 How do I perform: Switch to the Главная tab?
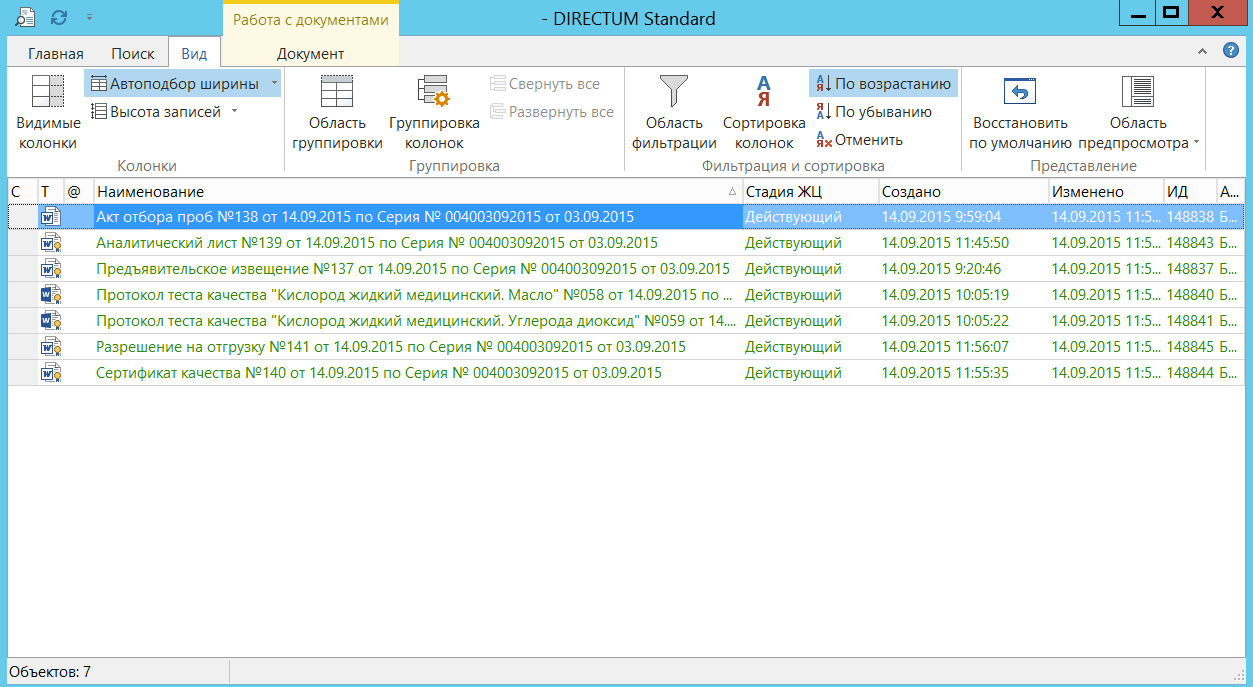tap(56, 54)
